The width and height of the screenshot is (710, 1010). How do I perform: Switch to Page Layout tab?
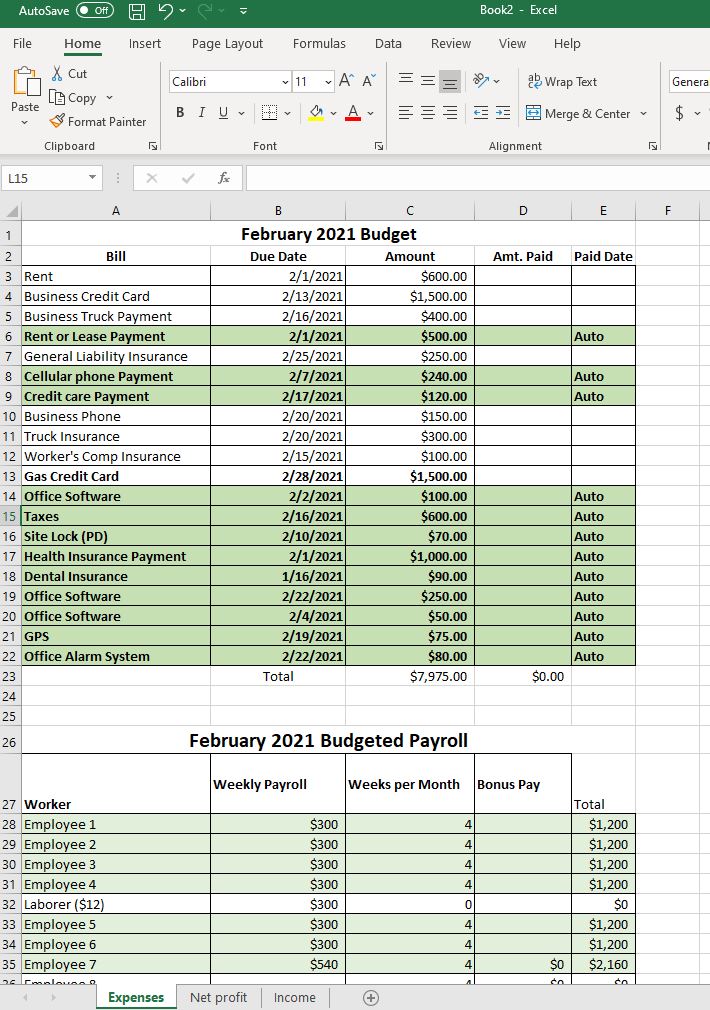(227, 43)
